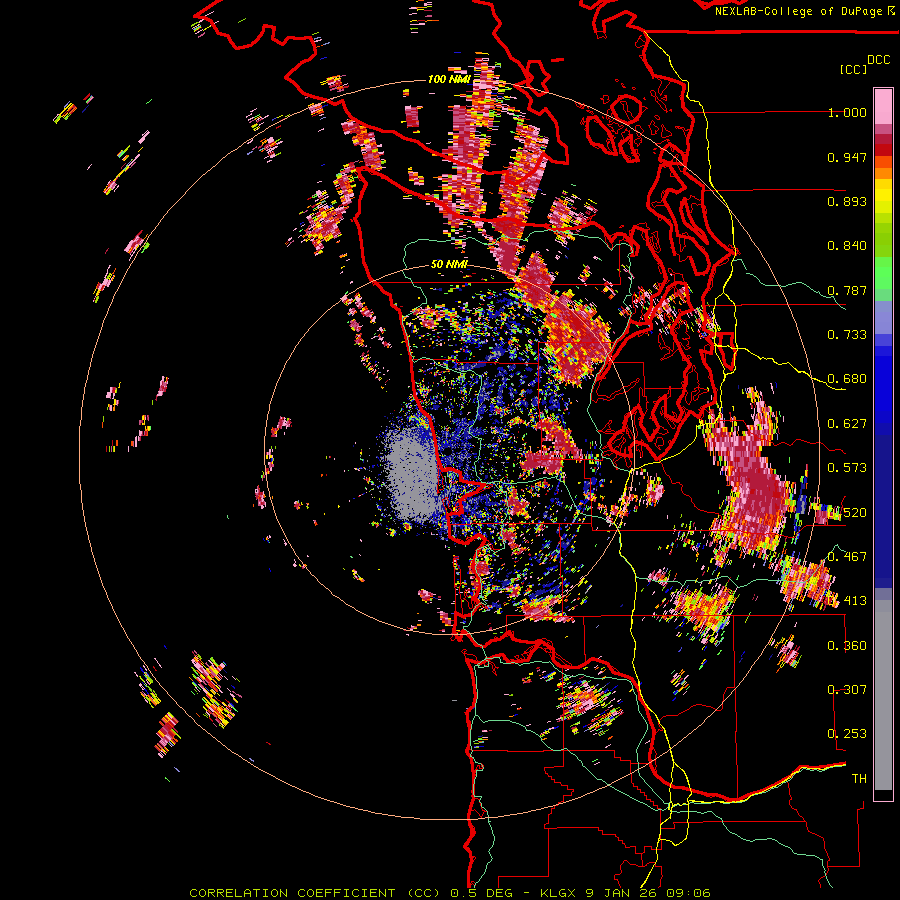This screenshot has height=900, width=900.
Task: Click the 1.000 legend value
Action: tap(846, 113)
